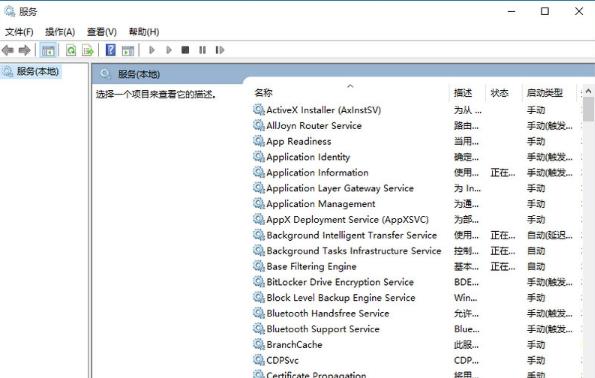
Task: Open the Help toolbar icon
Action: [x=110, y=50]
